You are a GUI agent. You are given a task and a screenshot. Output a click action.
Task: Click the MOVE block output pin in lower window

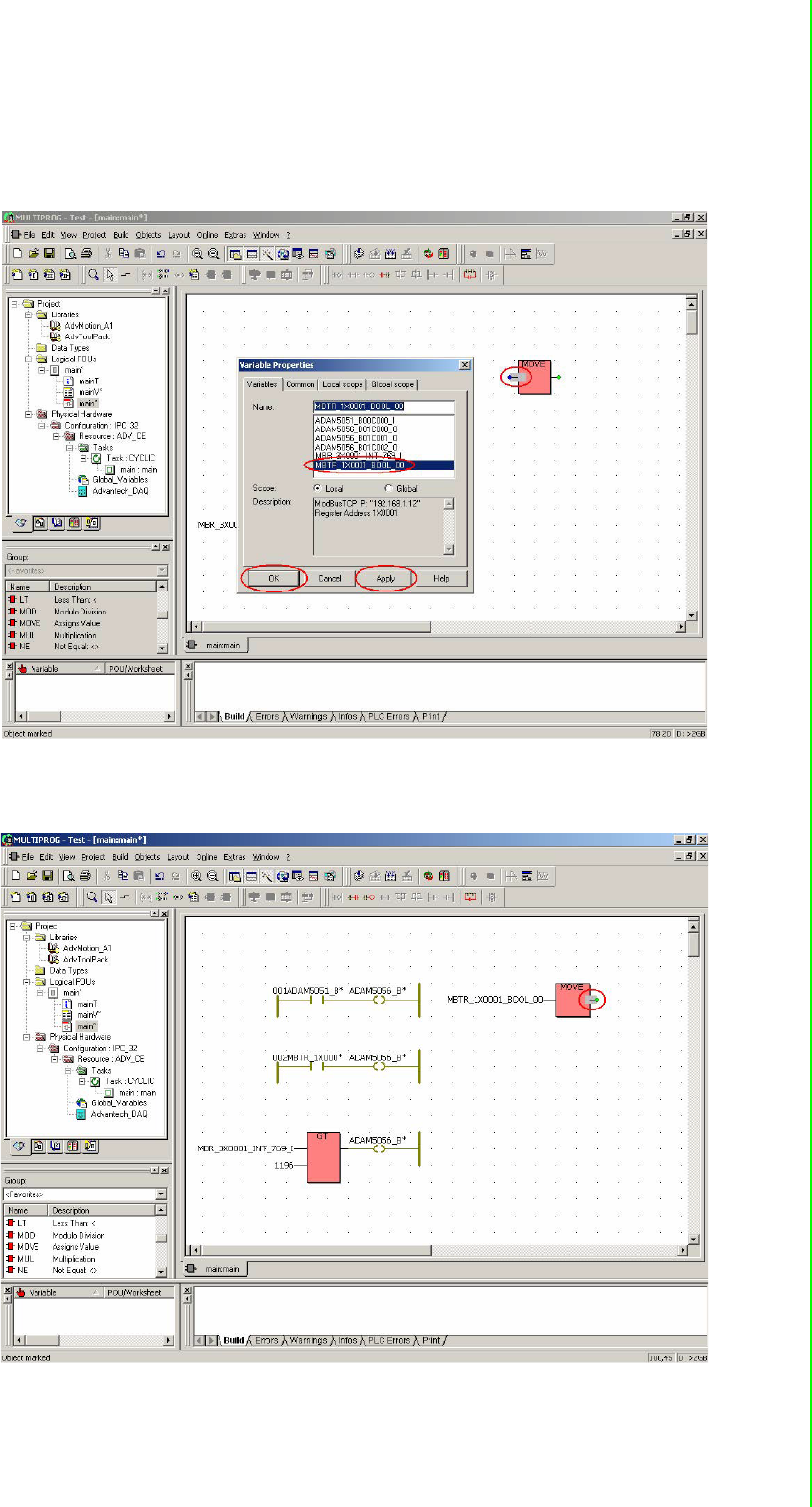(x=594, y=1001)
